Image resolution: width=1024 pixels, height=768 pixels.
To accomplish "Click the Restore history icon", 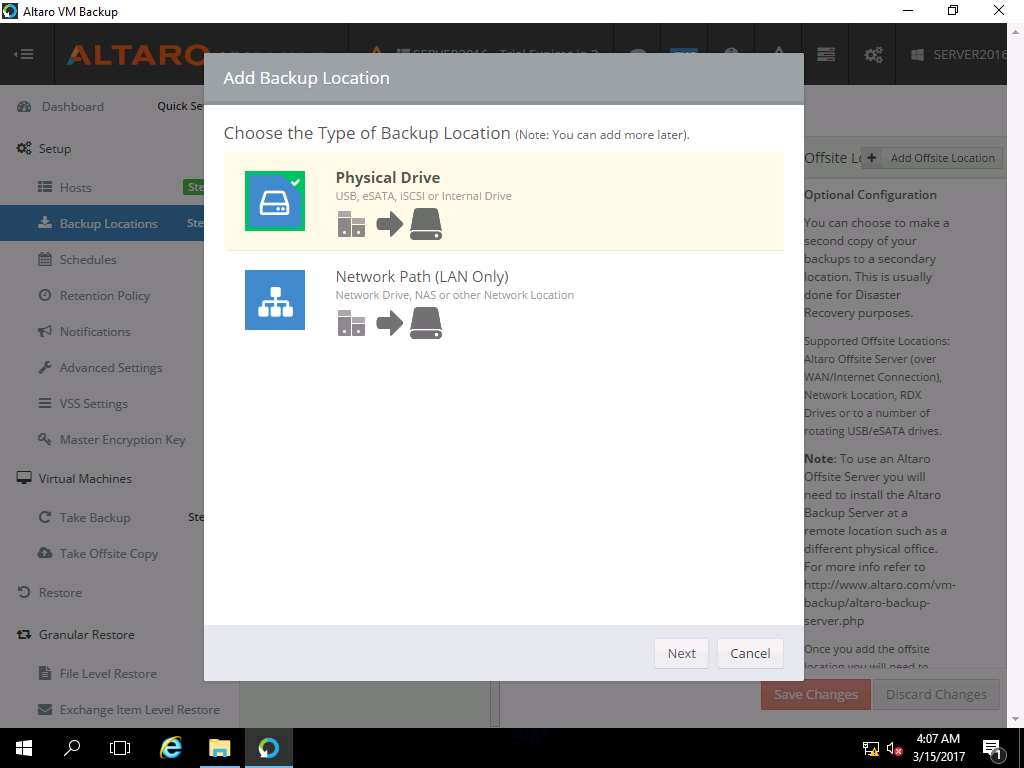I will 24,592.
